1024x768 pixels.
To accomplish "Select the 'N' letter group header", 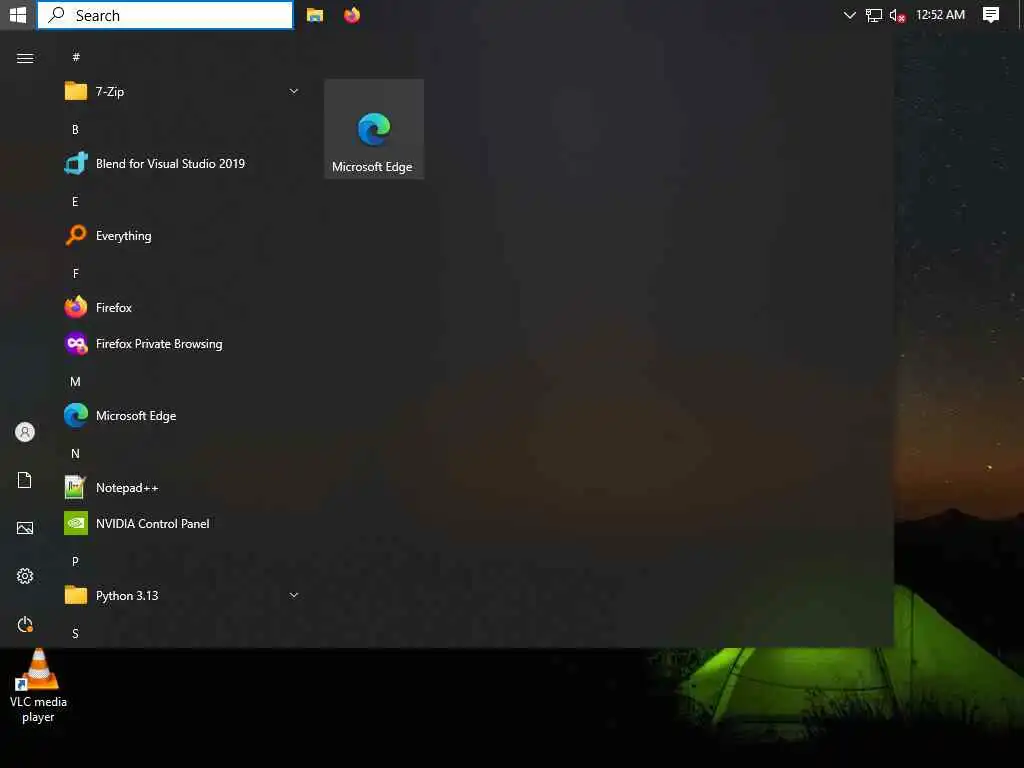I will [x=75, y=454].
